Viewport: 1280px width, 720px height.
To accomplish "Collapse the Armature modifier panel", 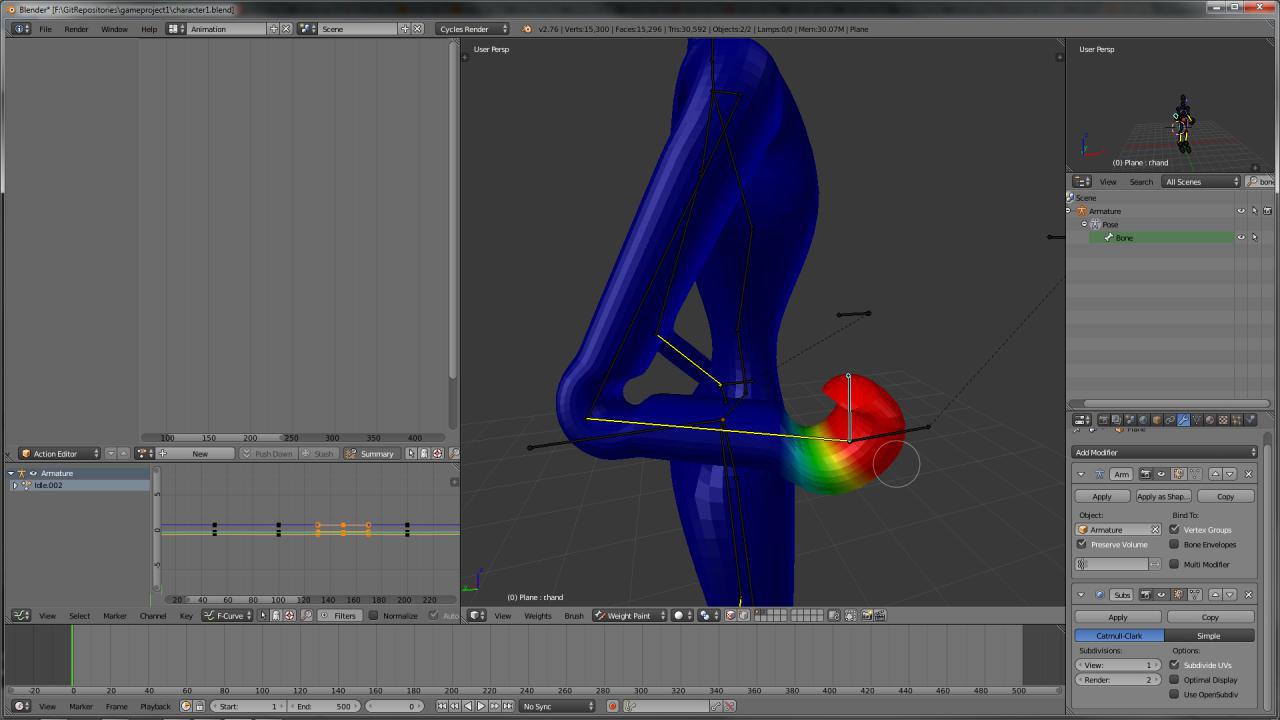I will pyautogui.click(x=1082, y=474).
